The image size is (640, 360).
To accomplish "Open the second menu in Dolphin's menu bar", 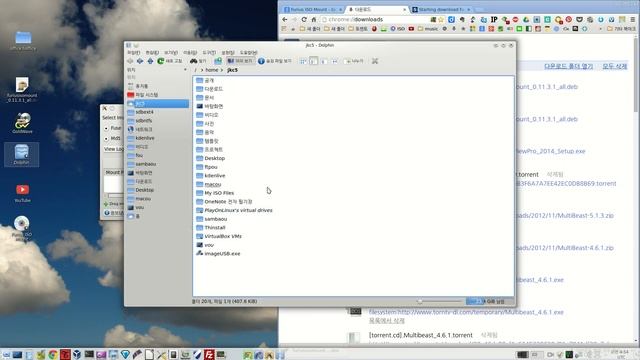I will [x=152, y=53].
